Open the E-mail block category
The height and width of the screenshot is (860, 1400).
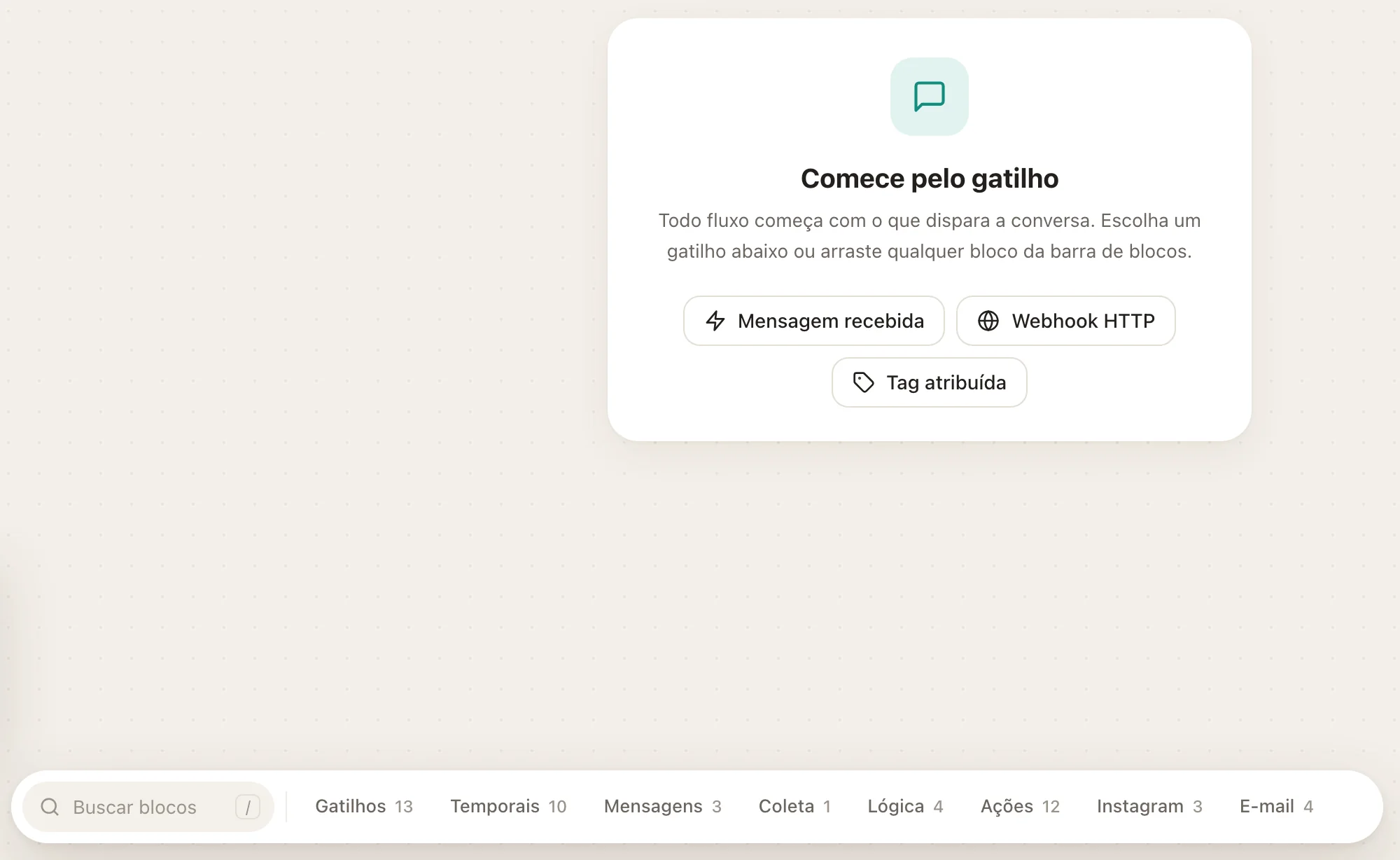1276,807
